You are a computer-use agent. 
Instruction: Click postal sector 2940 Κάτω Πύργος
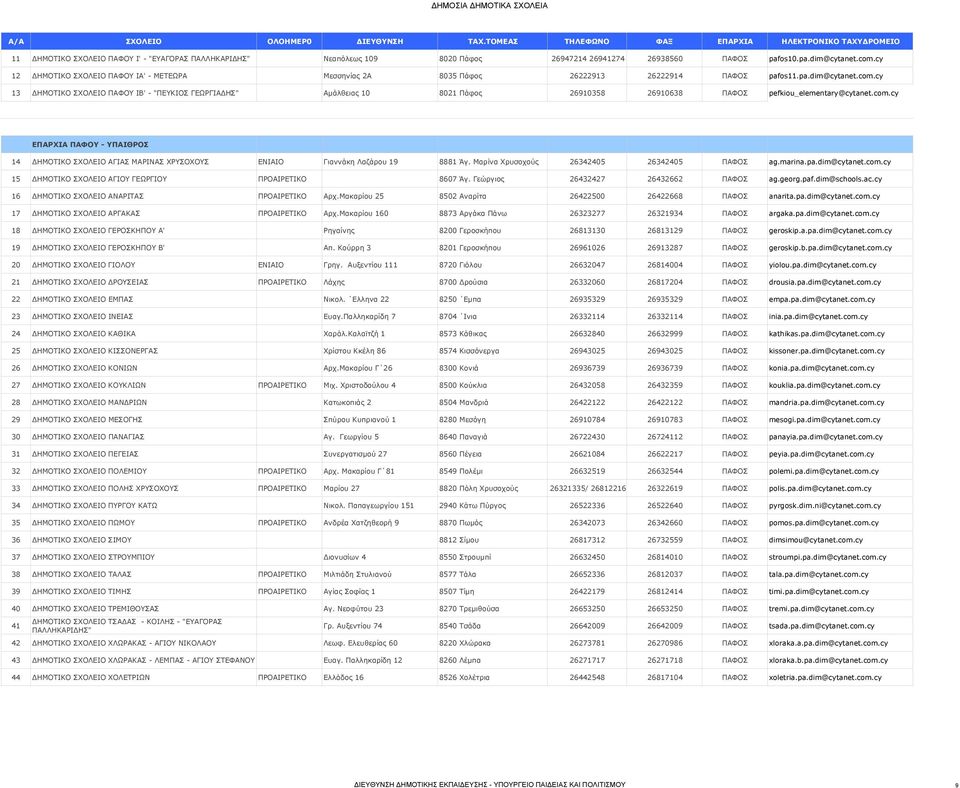(473, 506)
